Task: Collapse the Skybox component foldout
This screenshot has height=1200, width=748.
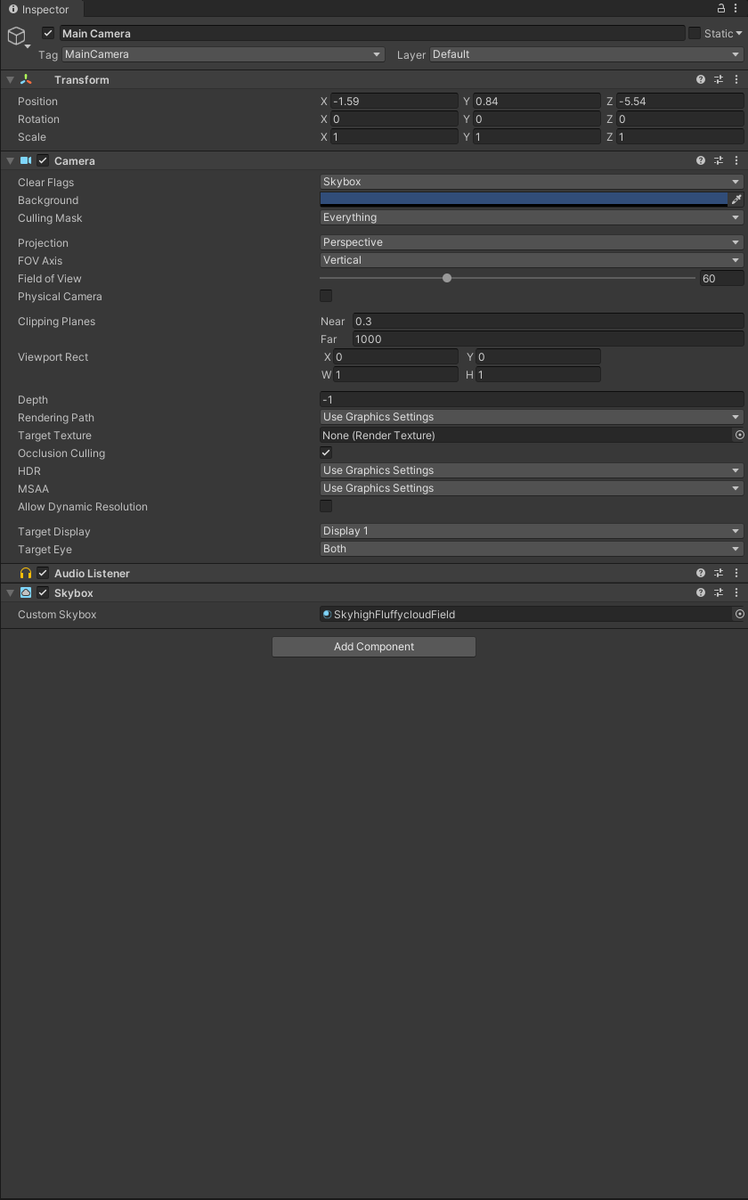Action: [x=10, y=594]
